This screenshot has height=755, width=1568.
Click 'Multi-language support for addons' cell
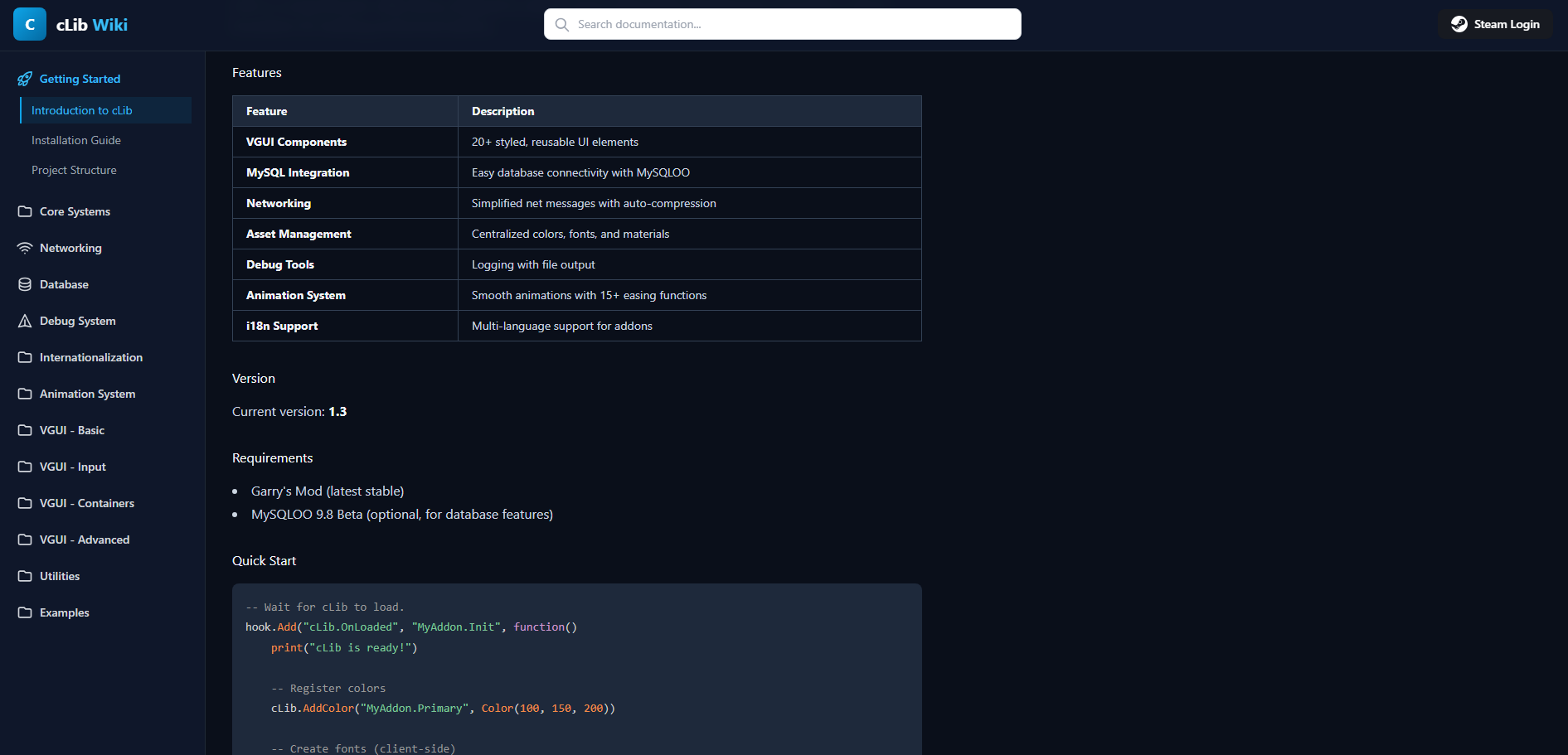coord(690,326)
